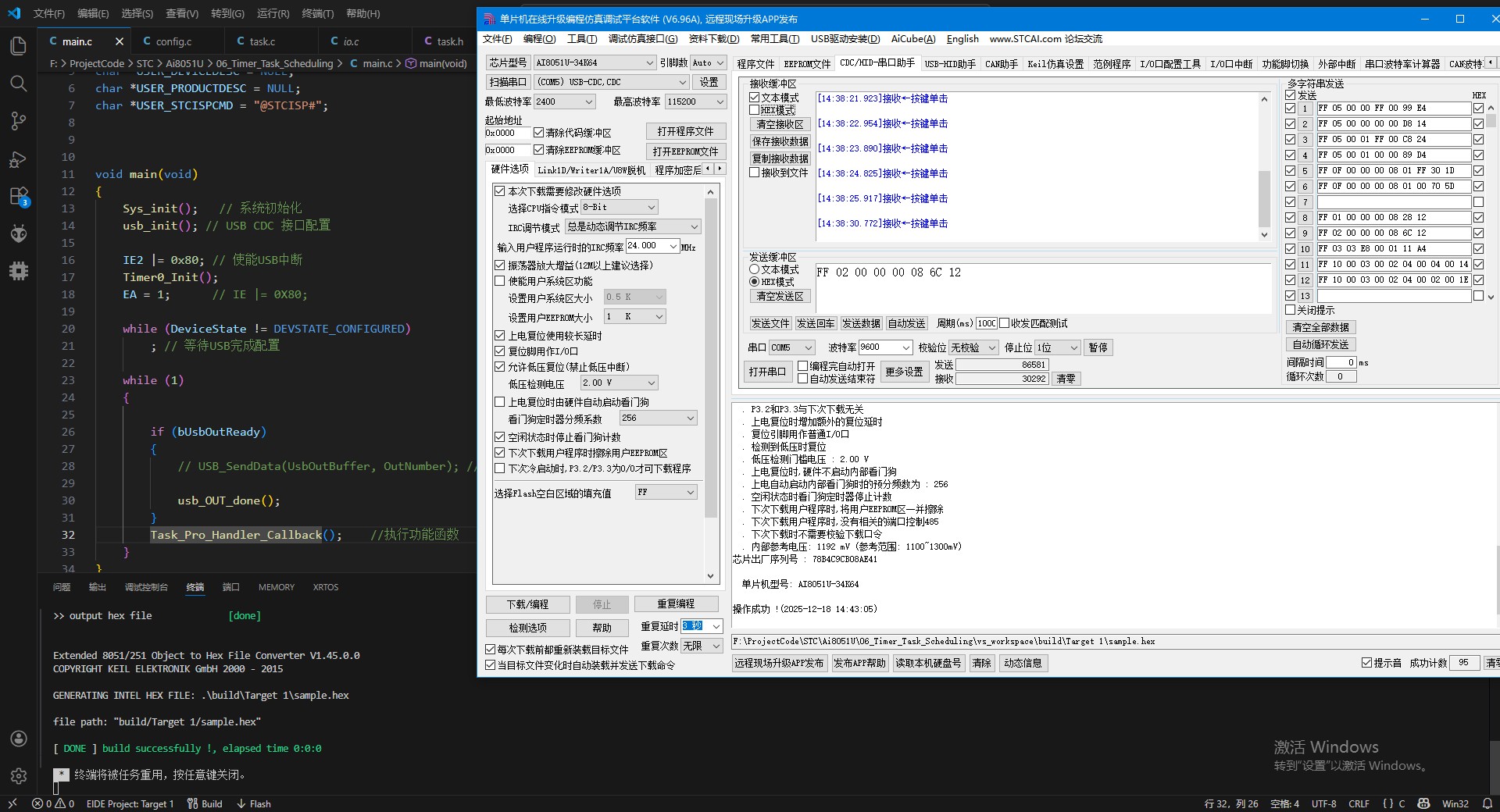The image size is (1500, 812).
Task: Open the Run and Debug panel
Action: 18,158
